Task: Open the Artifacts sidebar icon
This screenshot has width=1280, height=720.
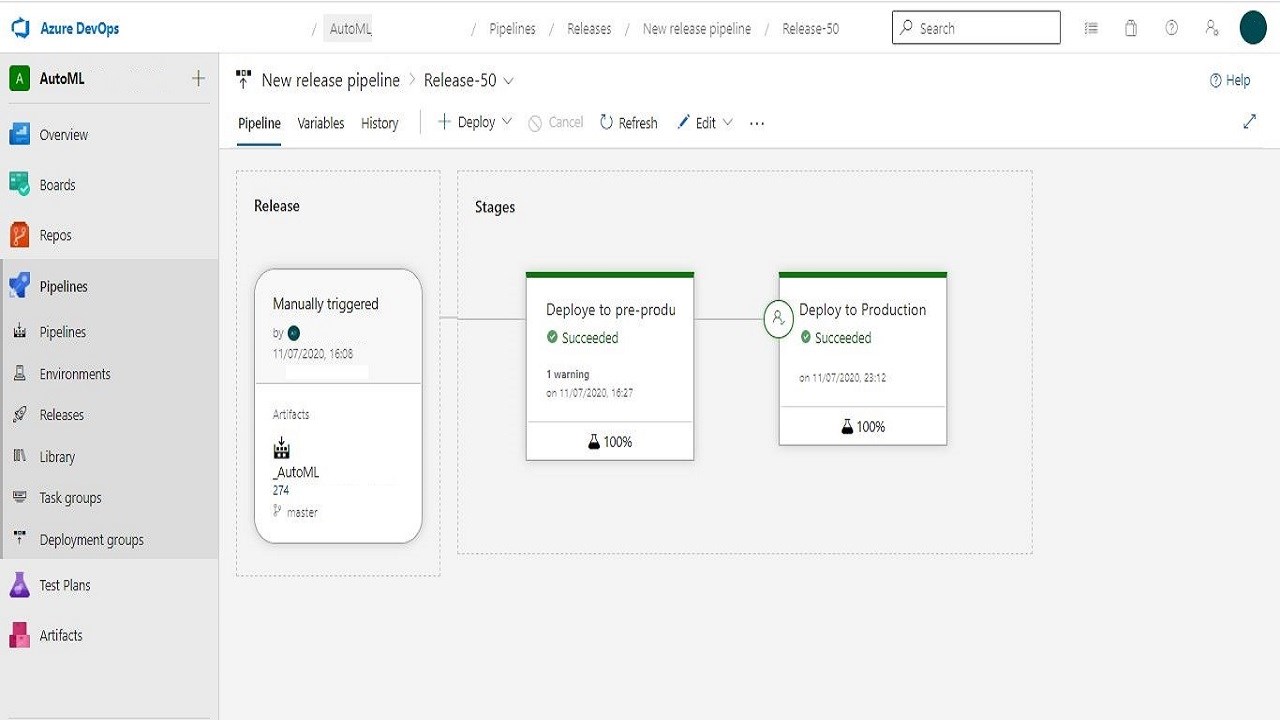Action: [20, 635]
